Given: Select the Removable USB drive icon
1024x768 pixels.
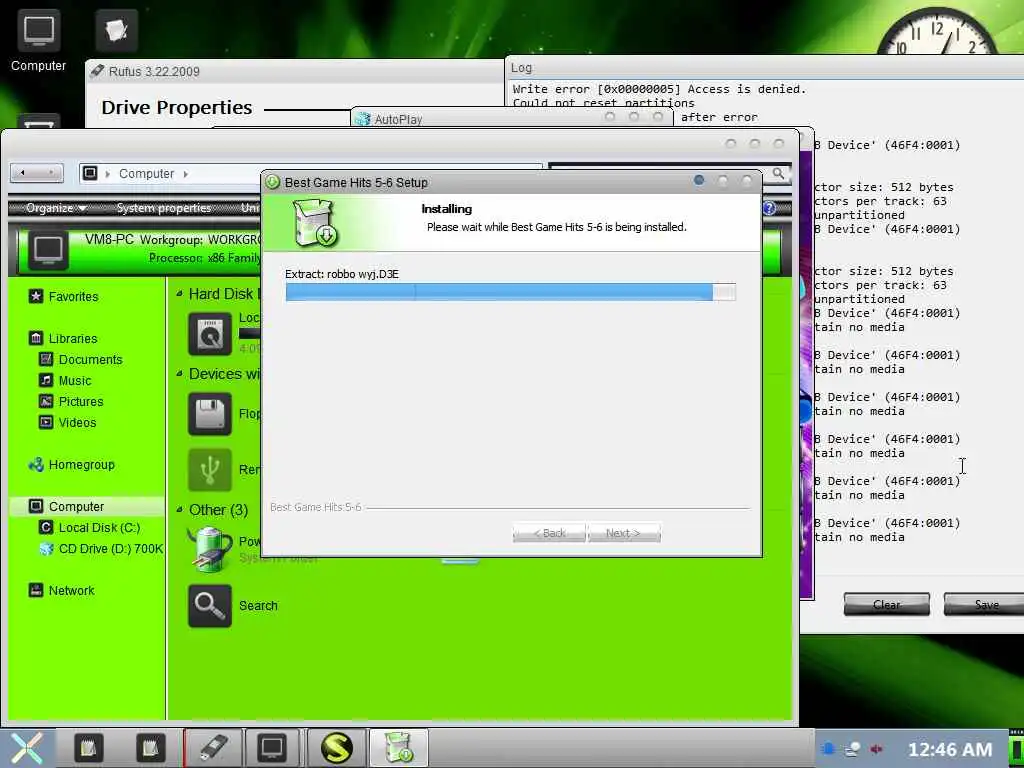Looking at the screenshot, I should click(210, 470).
